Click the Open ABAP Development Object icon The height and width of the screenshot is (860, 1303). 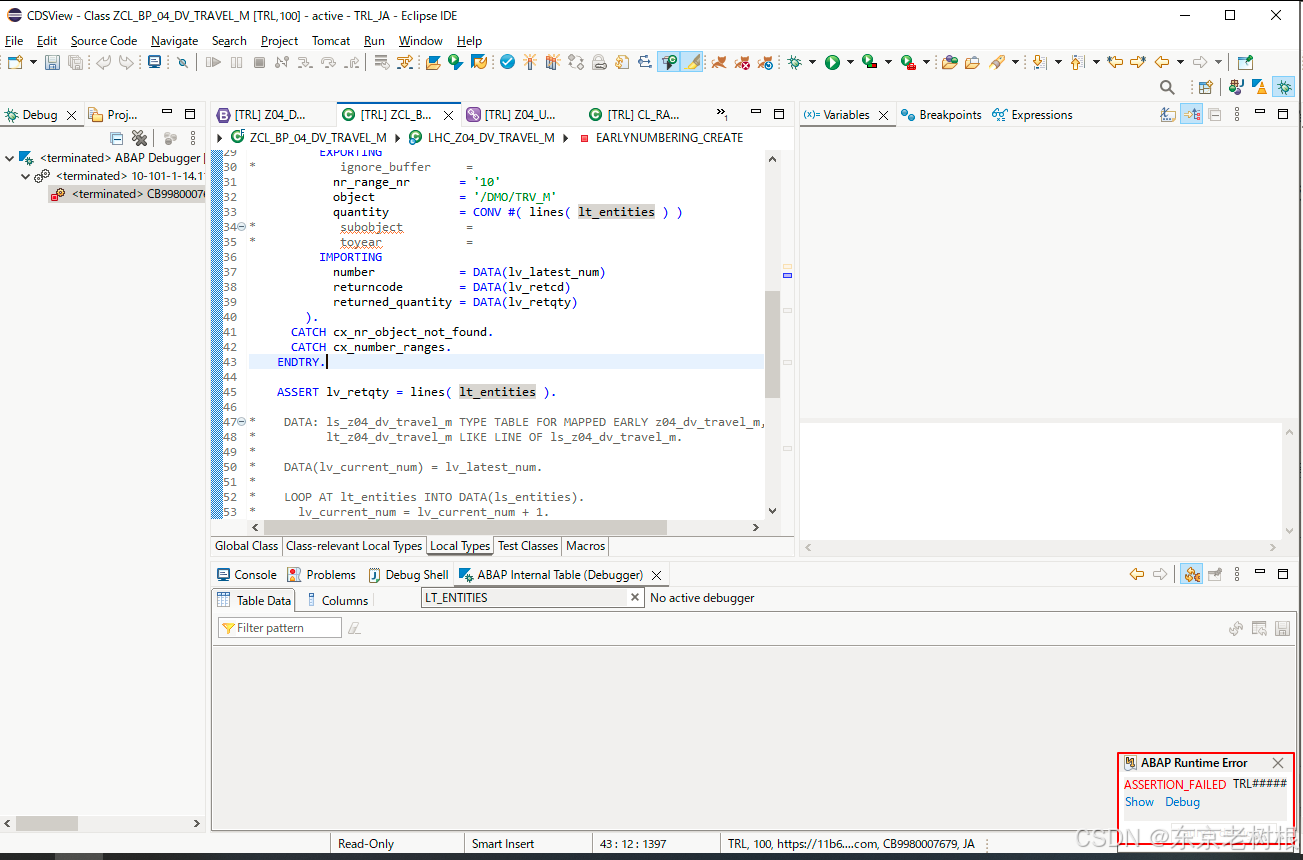pos(433,62)
